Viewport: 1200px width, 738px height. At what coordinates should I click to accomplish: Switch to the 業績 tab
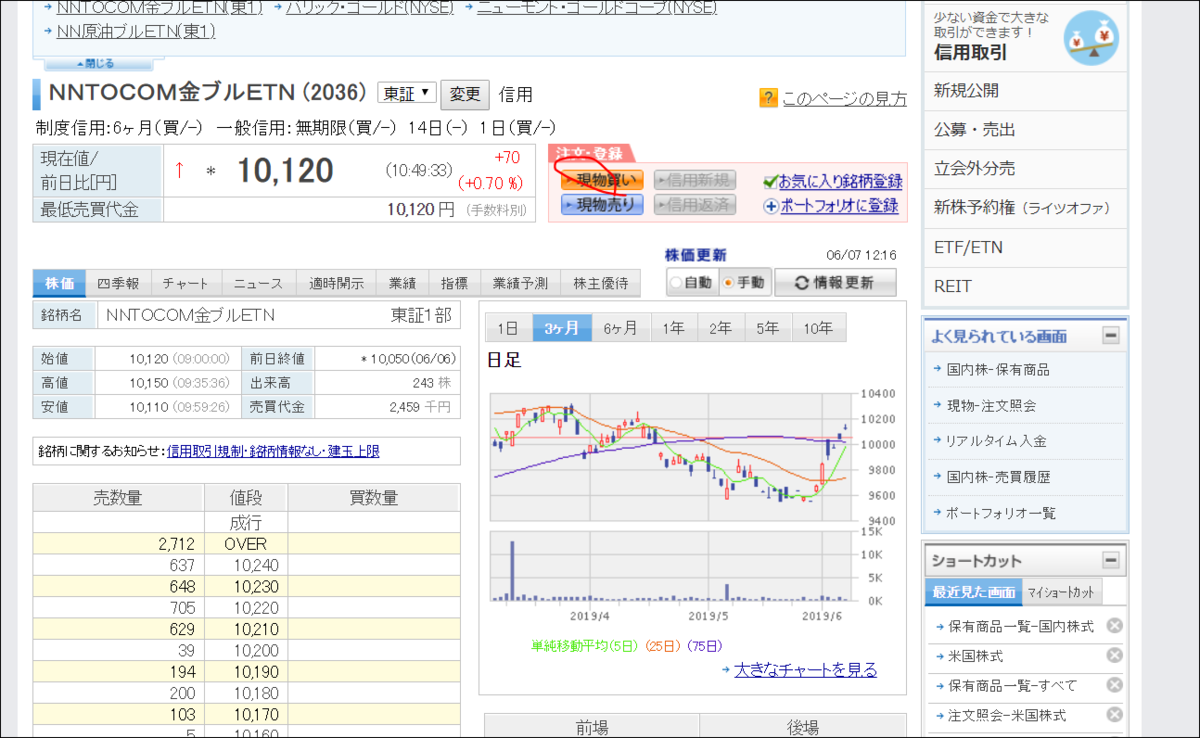[x=402, y=284]
